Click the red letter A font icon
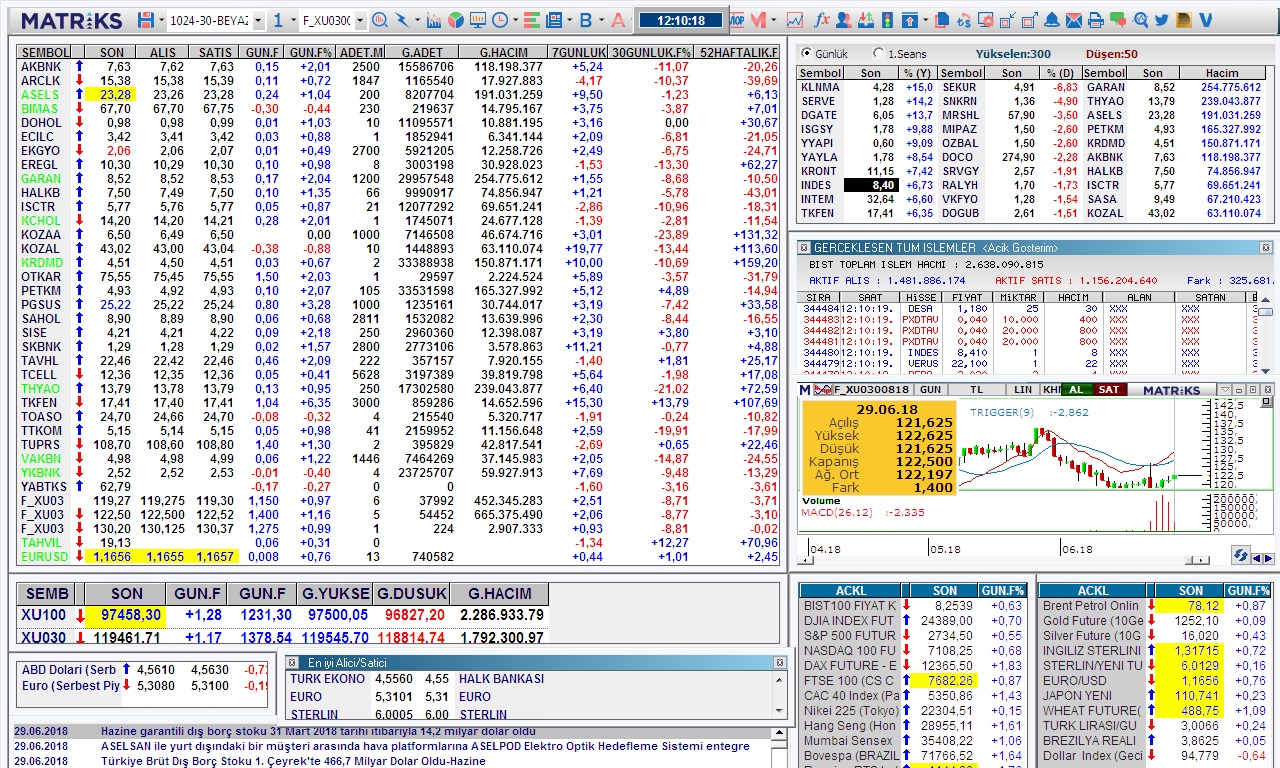1280x768 pixels. pos(618,20)
